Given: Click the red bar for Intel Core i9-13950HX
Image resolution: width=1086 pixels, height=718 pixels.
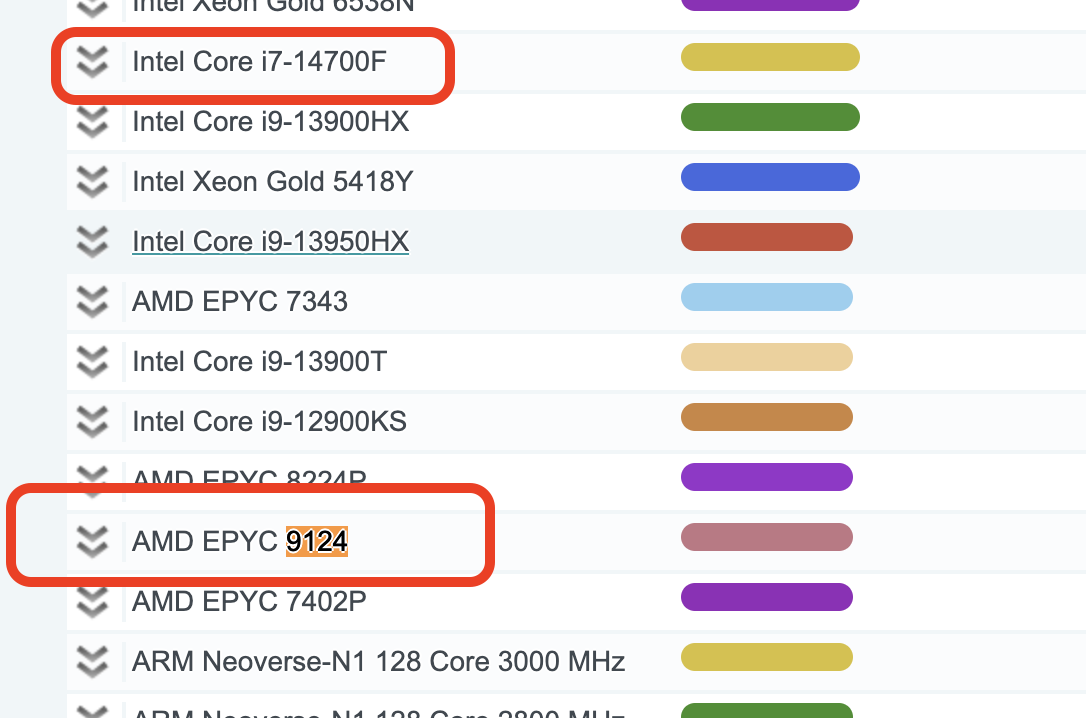Looking at the screenshot, I should (767, 237).
